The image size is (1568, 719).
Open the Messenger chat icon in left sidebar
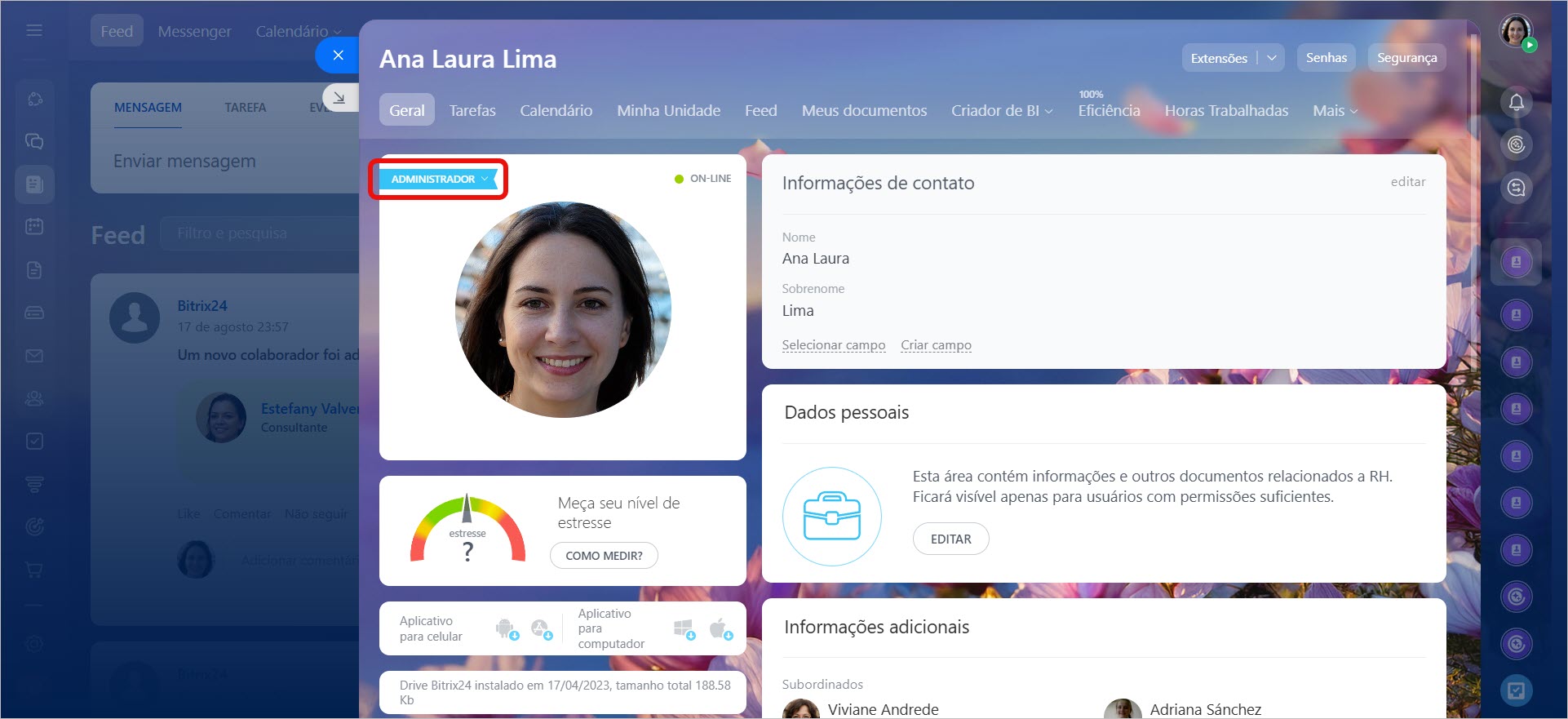click(x=34, y=141)
